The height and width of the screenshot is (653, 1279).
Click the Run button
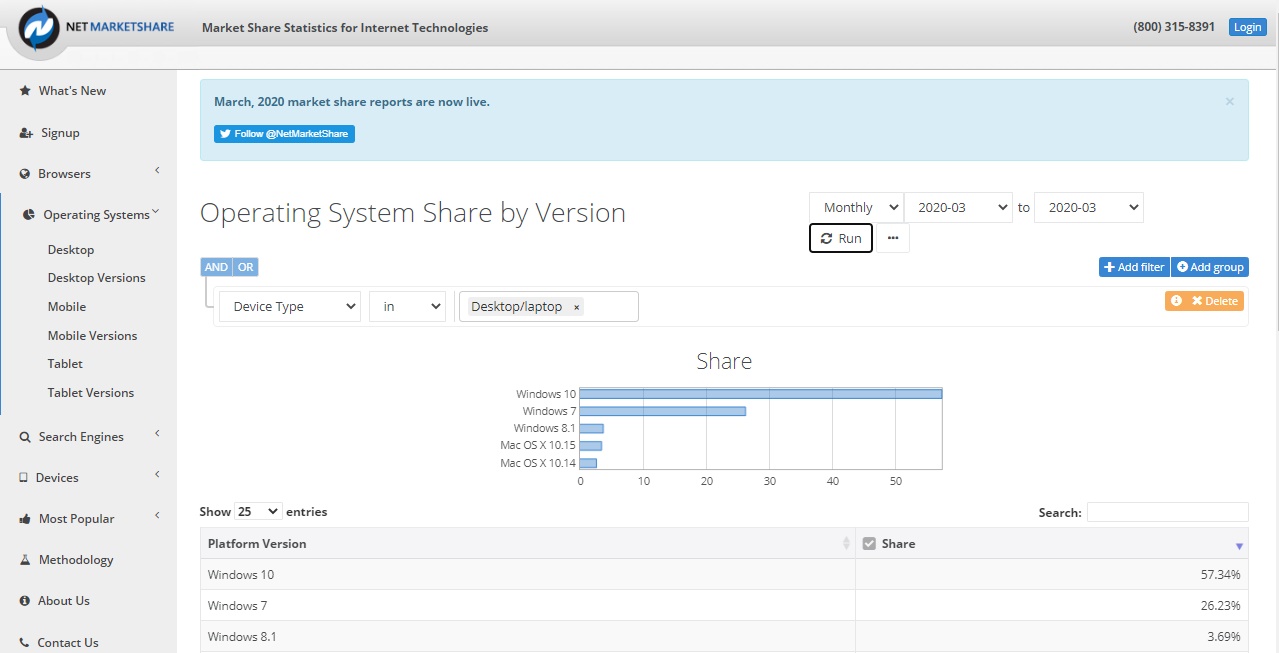(841, 238)
